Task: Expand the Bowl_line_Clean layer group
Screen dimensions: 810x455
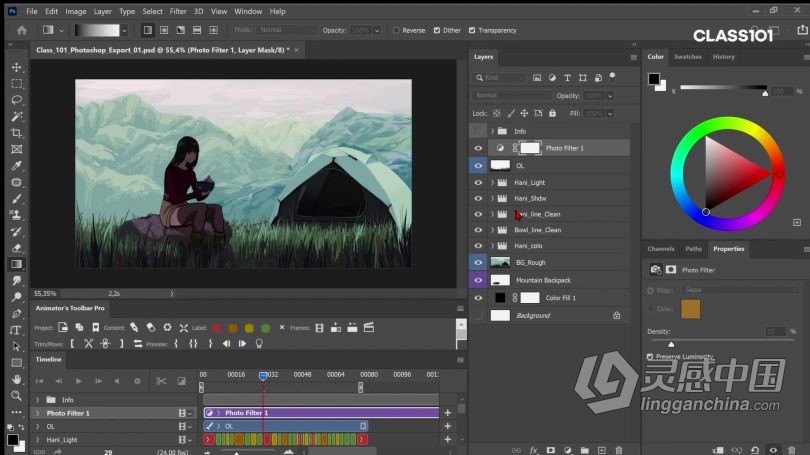Action: click(492, 230)
